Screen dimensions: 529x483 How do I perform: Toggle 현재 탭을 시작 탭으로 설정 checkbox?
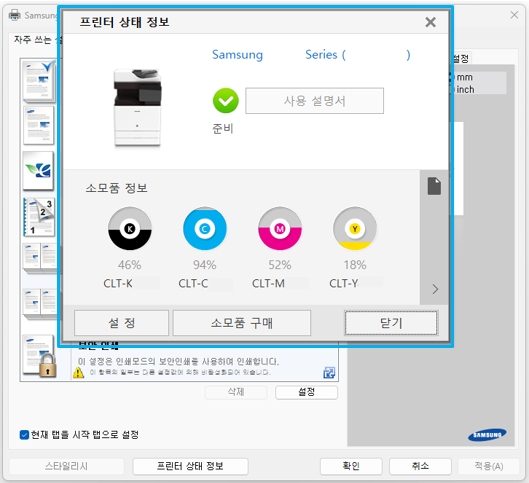coord(24,435)
